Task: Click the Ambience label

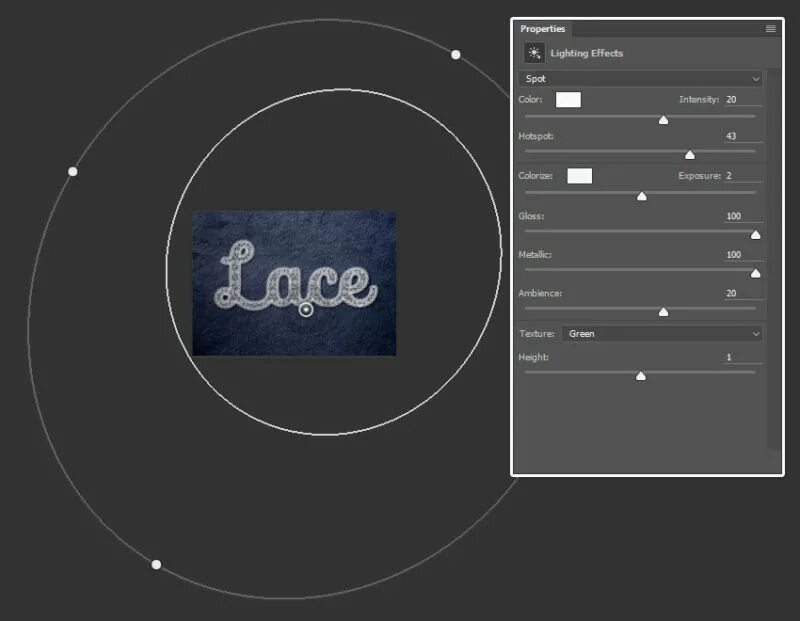Action: click(540, 293)
